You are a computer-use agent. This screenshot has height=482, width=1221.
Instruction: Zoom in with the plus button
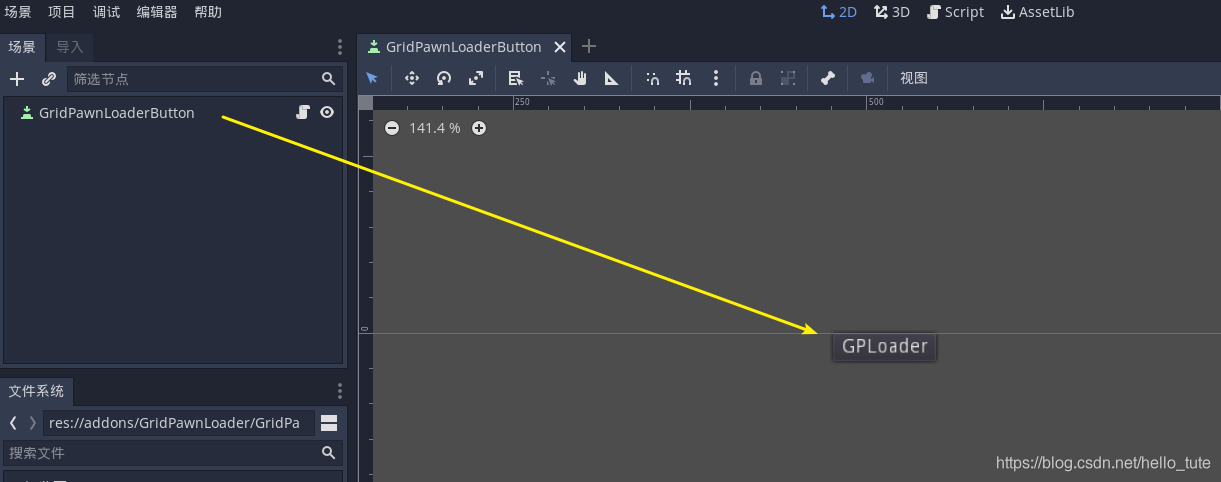[x=479, y=128]
